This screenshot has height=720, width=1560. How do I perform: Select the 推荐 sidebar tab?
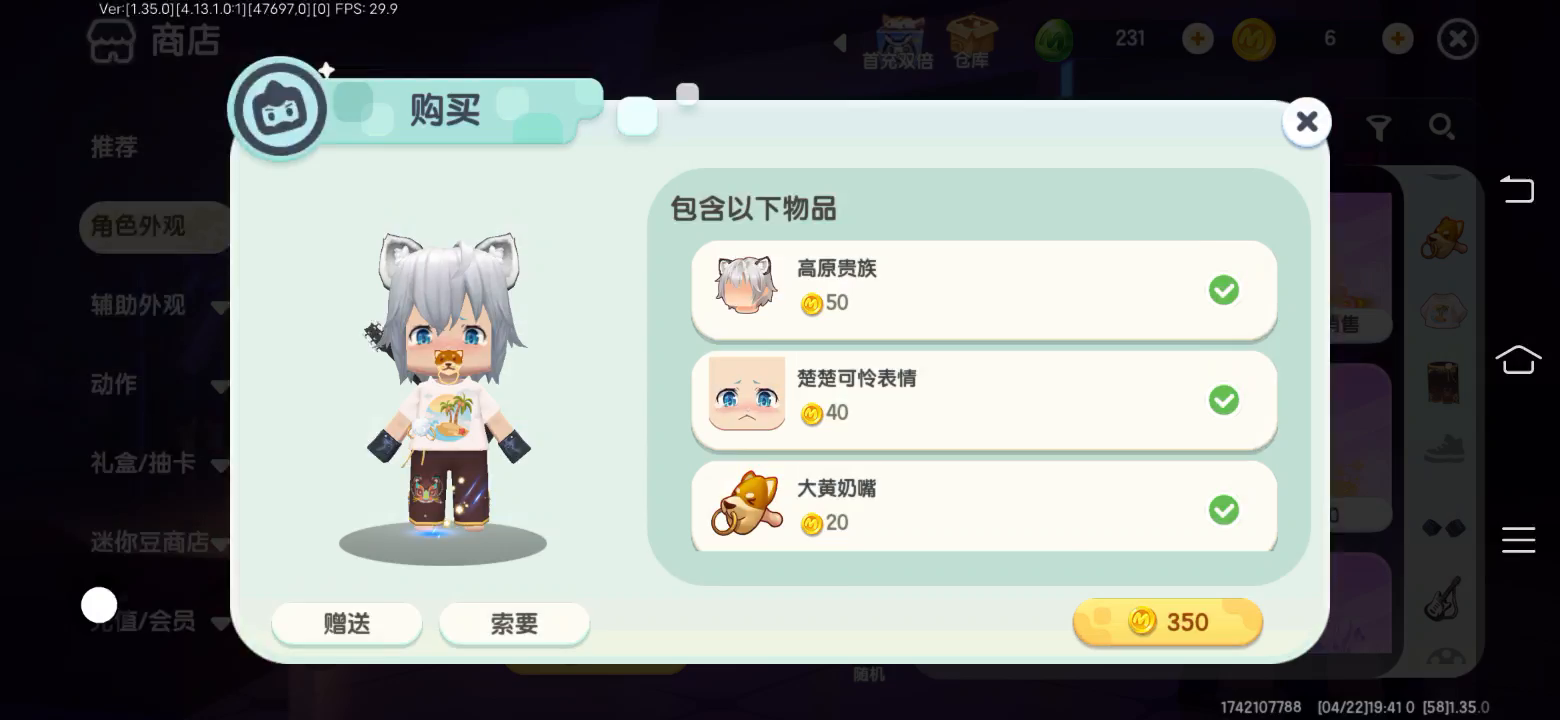click(x=114, y=147)
